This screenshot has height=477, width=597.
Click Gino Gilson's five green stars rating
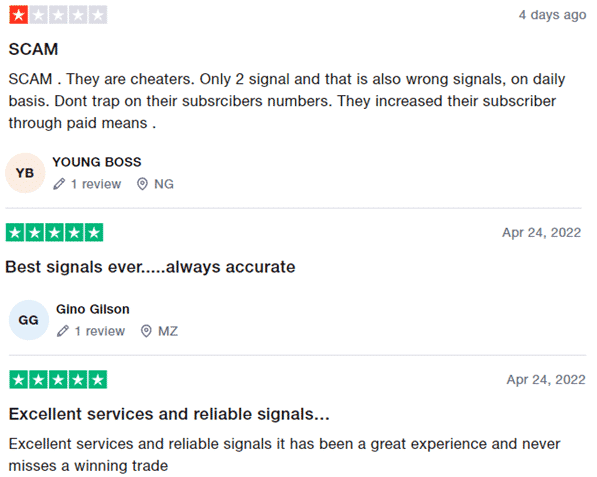pos(54,233)
